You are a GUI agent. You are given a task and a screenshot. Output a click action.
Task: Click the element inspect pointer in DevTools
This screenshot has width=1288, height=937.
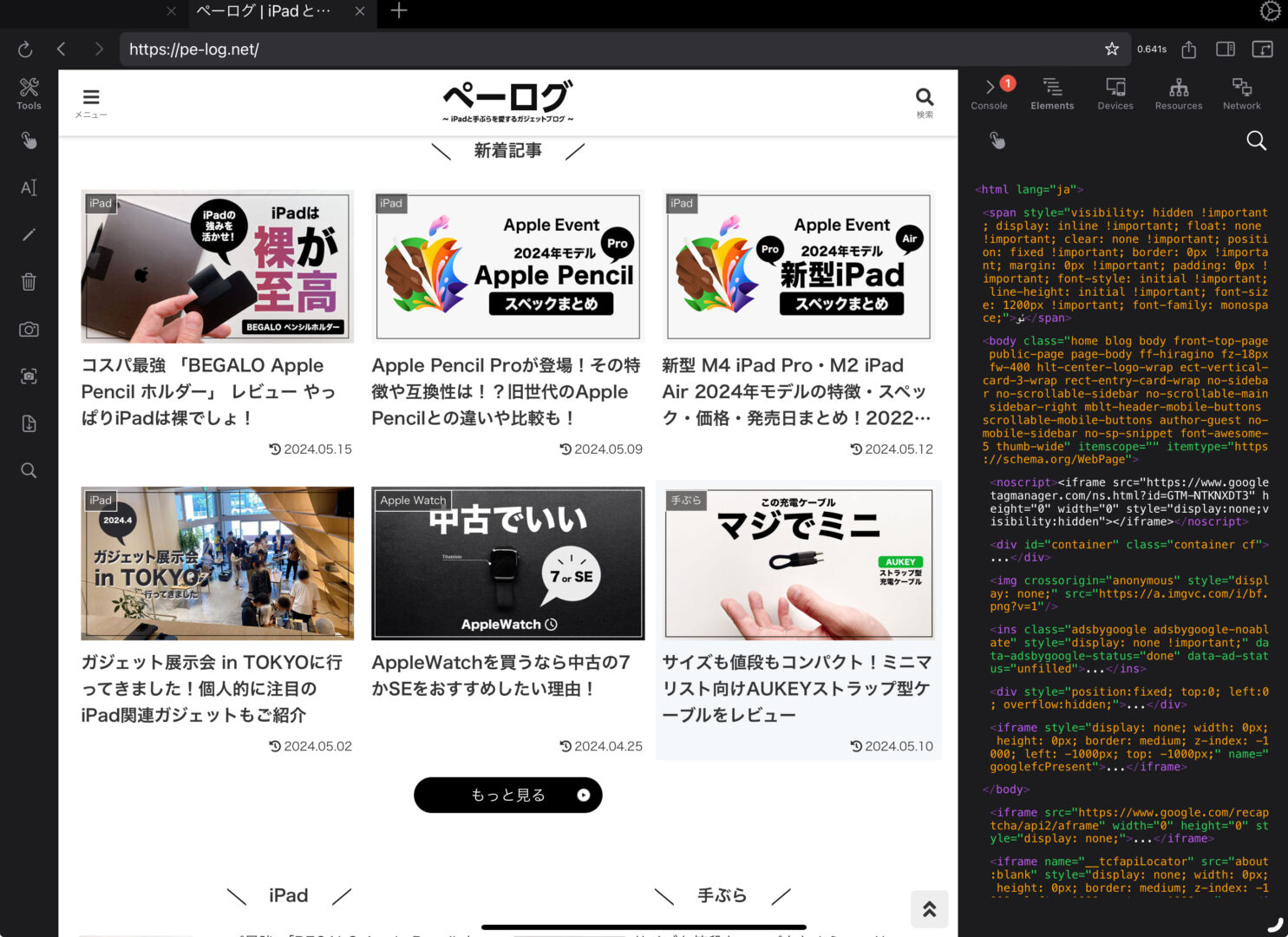click(997, 141)
